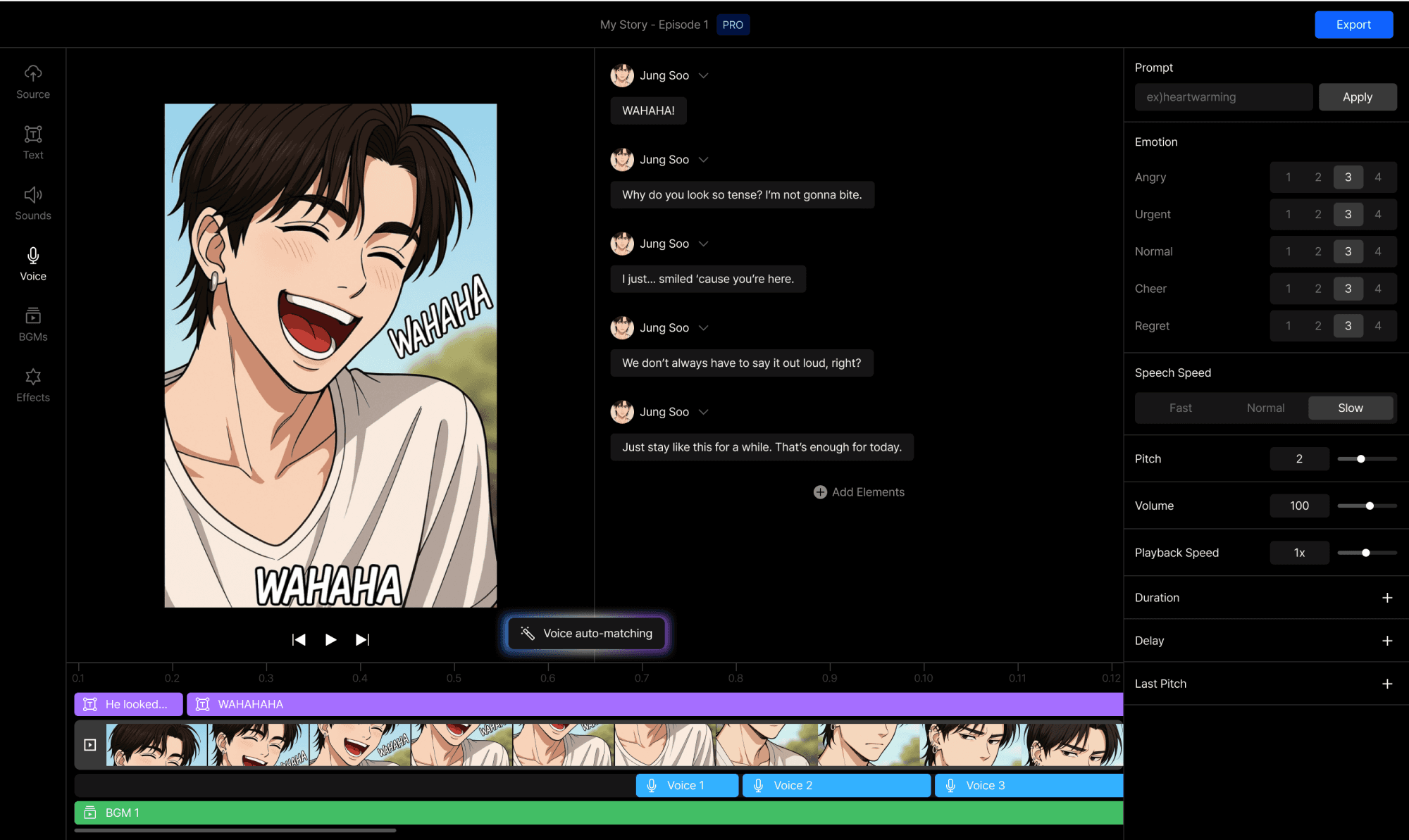Set Angry emotion level to 4

1377,177
